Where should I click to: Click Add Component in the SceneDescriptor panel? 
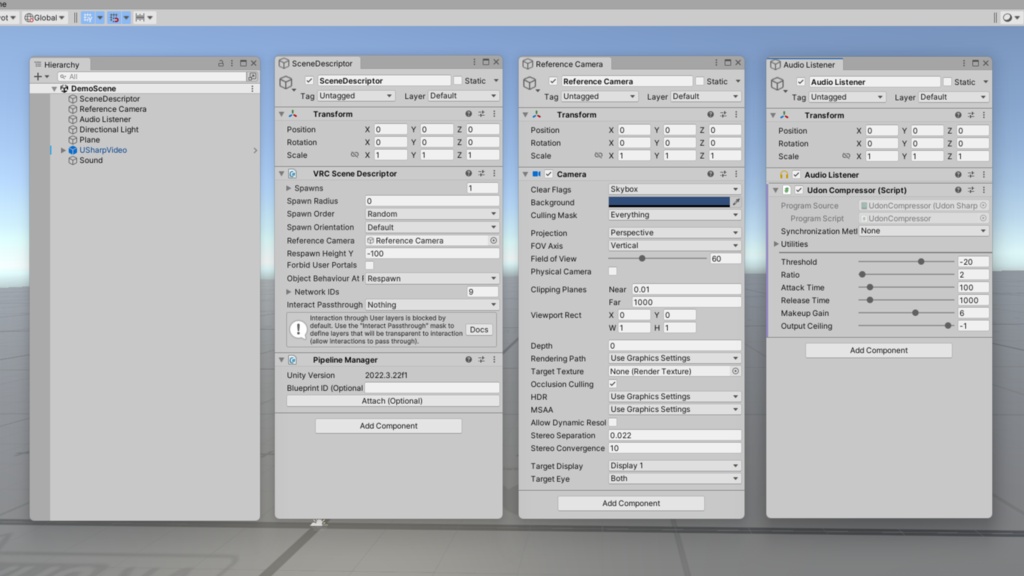point(389,426)
